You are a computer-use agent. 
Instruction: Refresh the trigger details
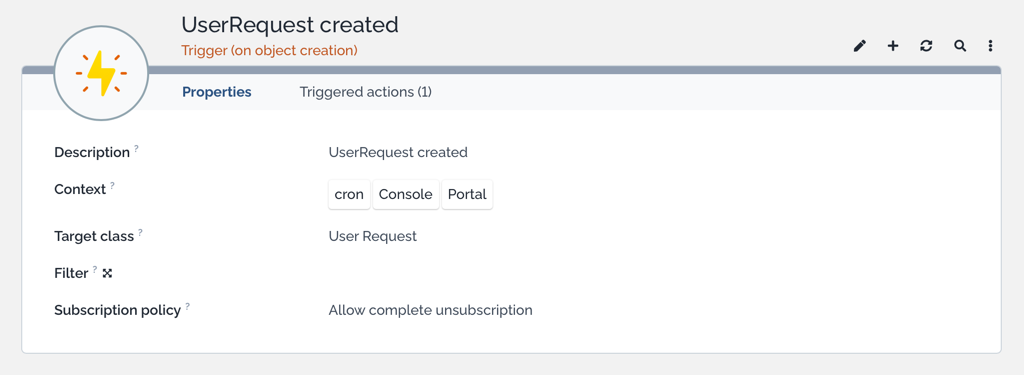pyautogui.click(x=926, y=46)
